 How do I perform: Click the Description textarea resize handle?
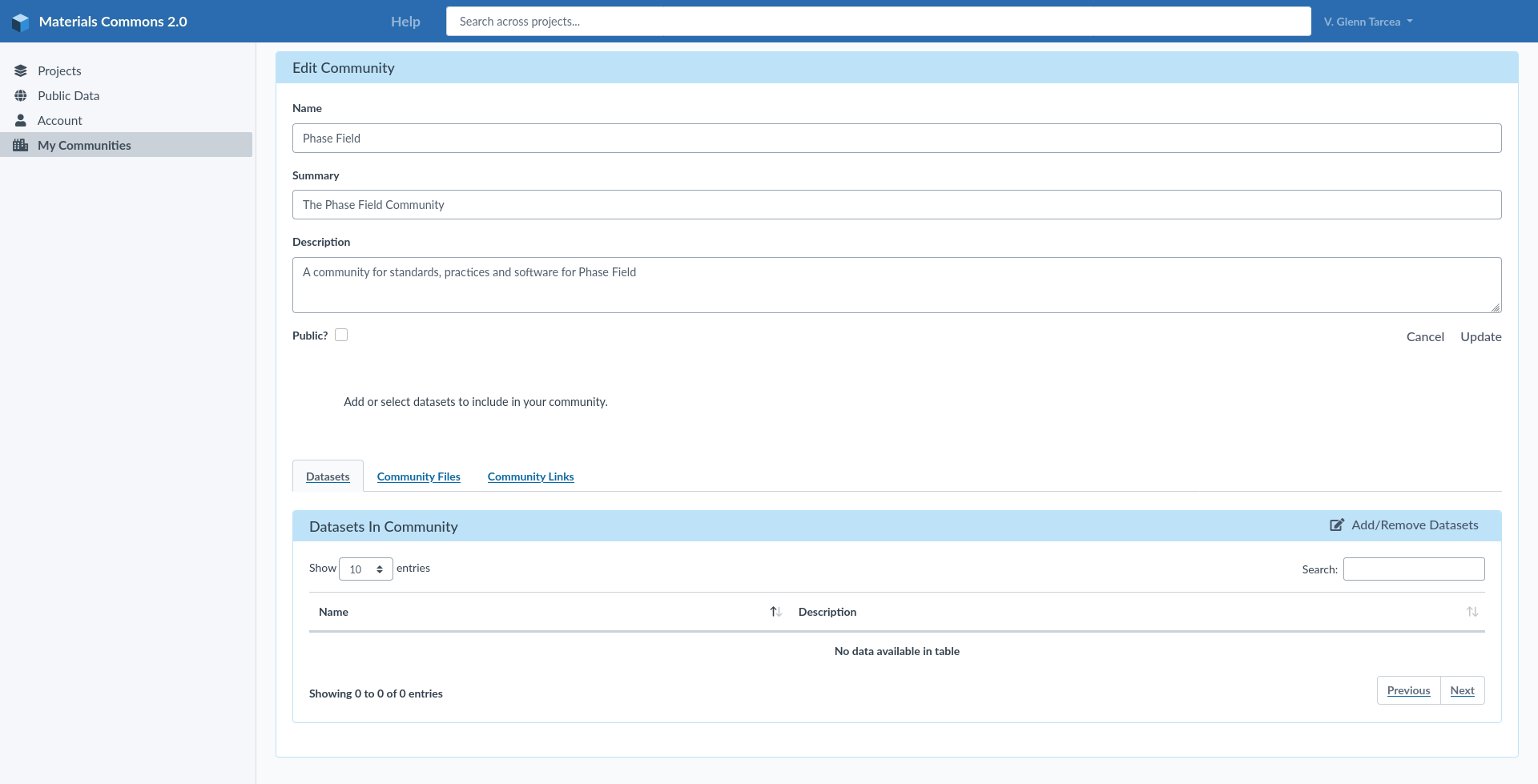[1496, 308]
